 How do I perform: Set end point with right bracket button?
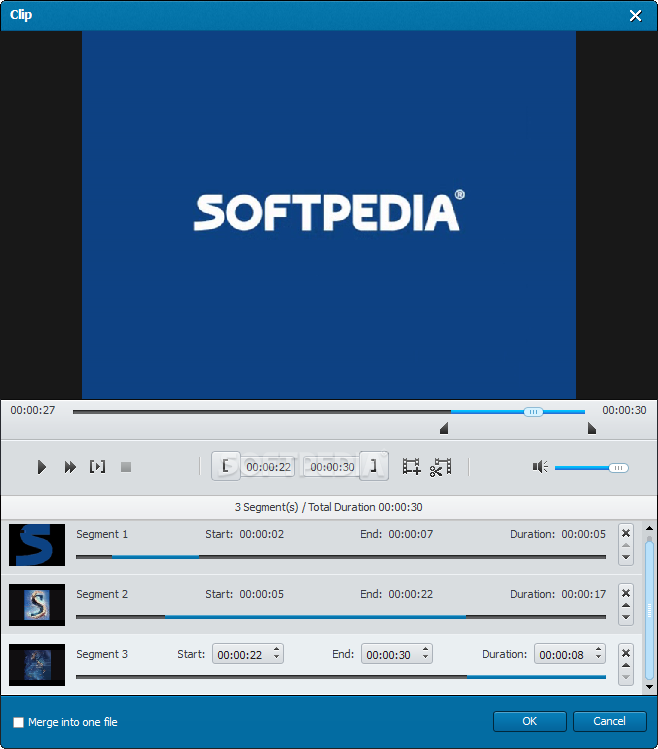coord(374,466)
